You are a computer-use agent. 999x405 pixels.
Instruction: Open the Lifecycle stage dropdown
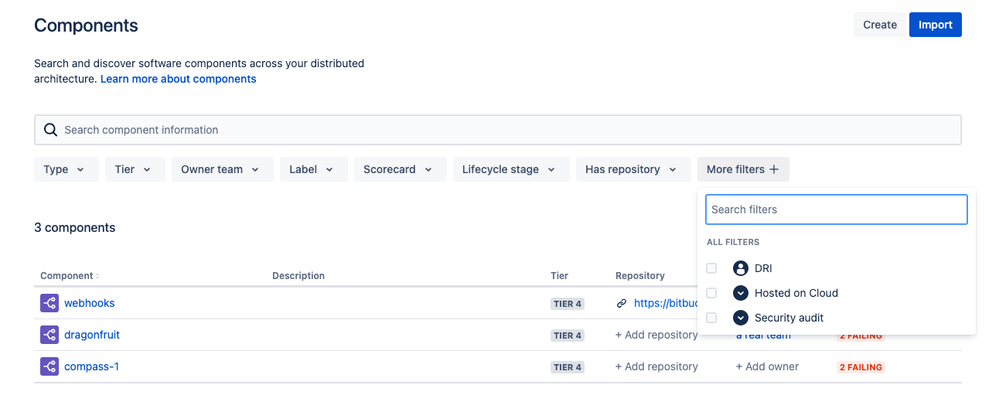(x=510, y=170)
